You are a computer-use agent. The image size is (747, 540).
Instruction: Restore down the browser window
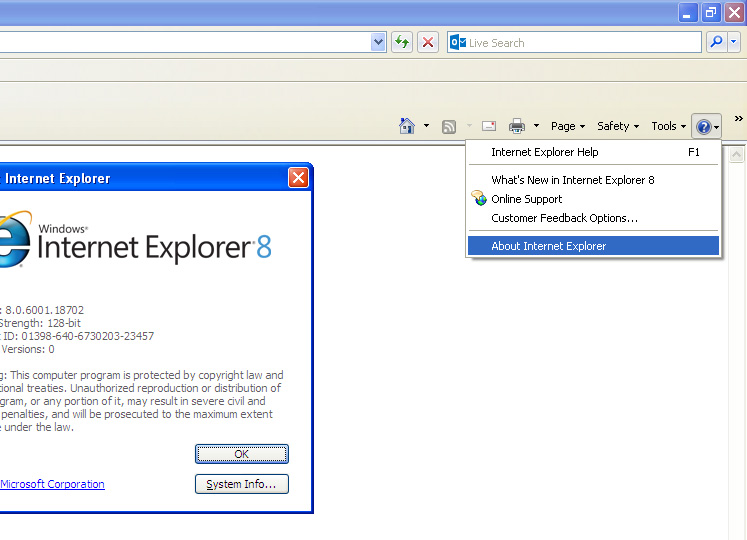point(710,13)
